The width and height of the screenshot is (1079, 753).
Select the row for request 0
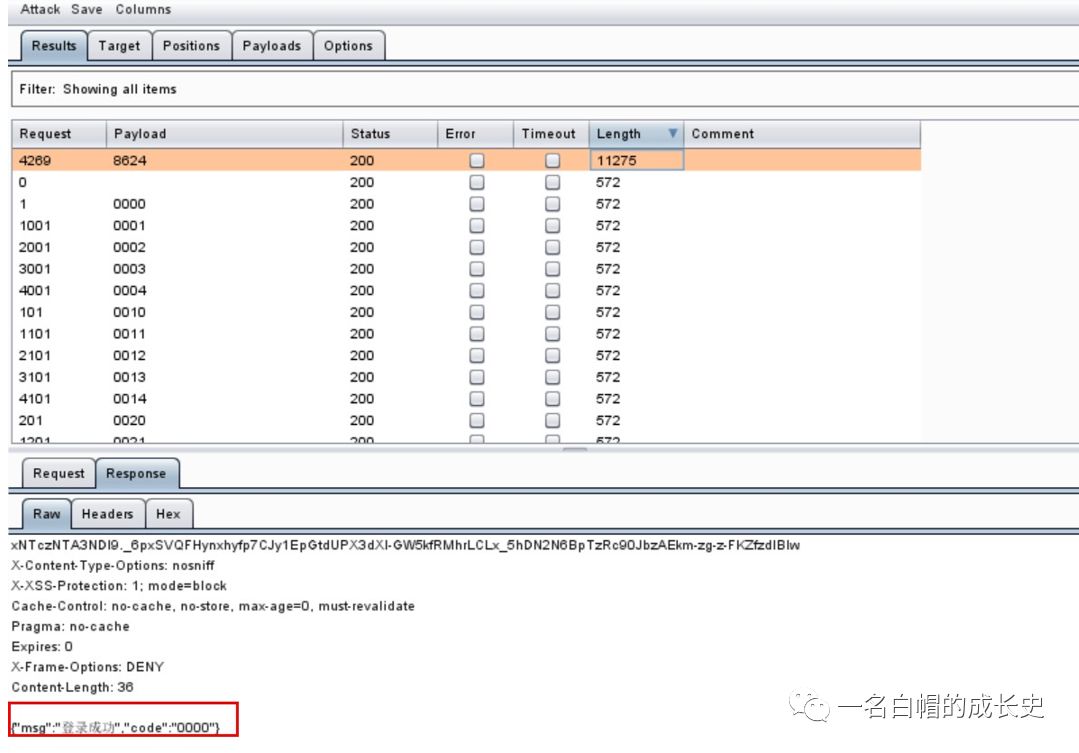[x=466, y=182]
